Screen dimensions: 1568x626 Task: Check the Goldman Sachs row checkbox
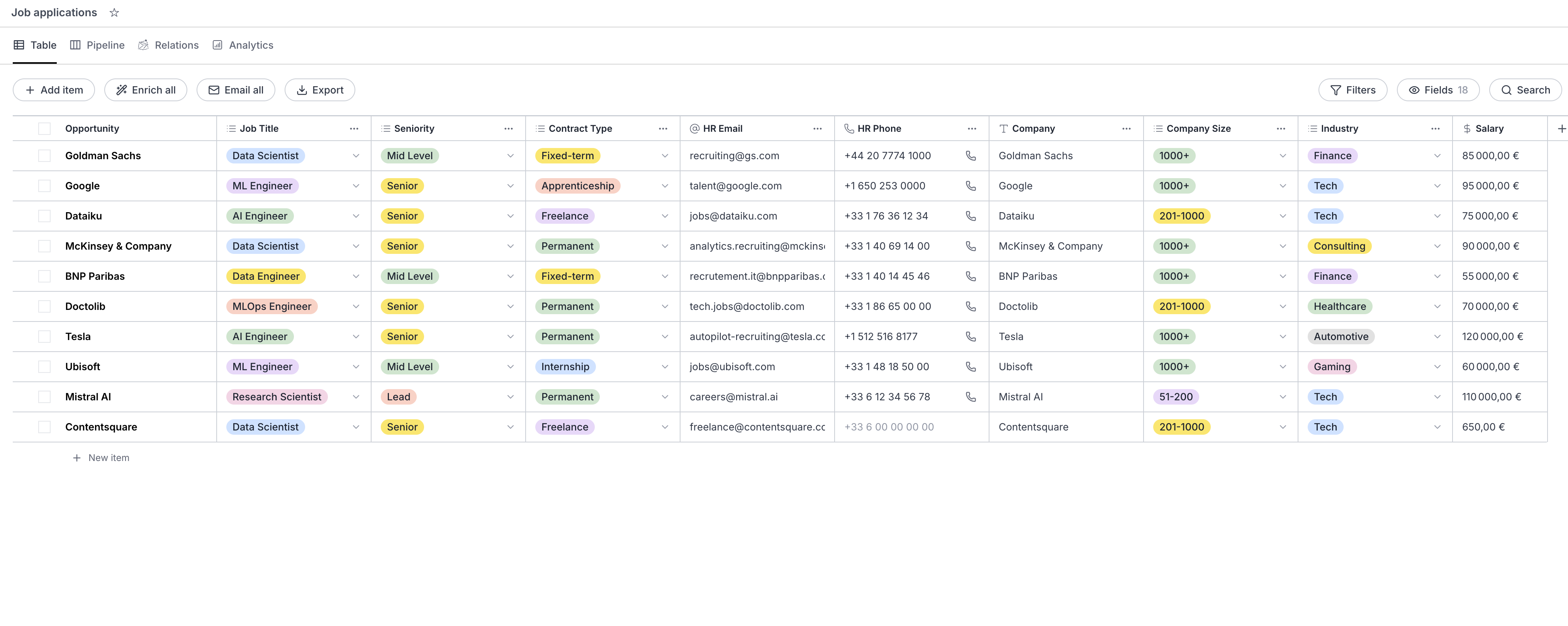pyautogui.click(x=44, y=156)
